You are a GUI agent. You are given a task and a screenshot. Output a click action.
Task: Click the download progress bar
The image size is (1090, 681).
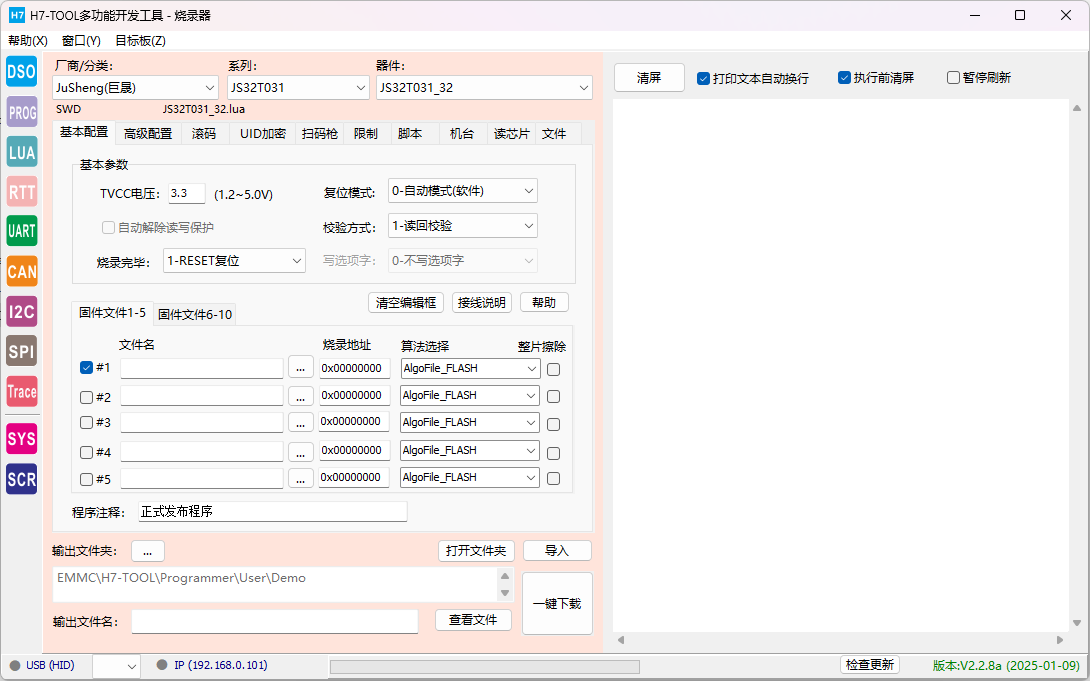pyautogui.click(x=484, y=666)
